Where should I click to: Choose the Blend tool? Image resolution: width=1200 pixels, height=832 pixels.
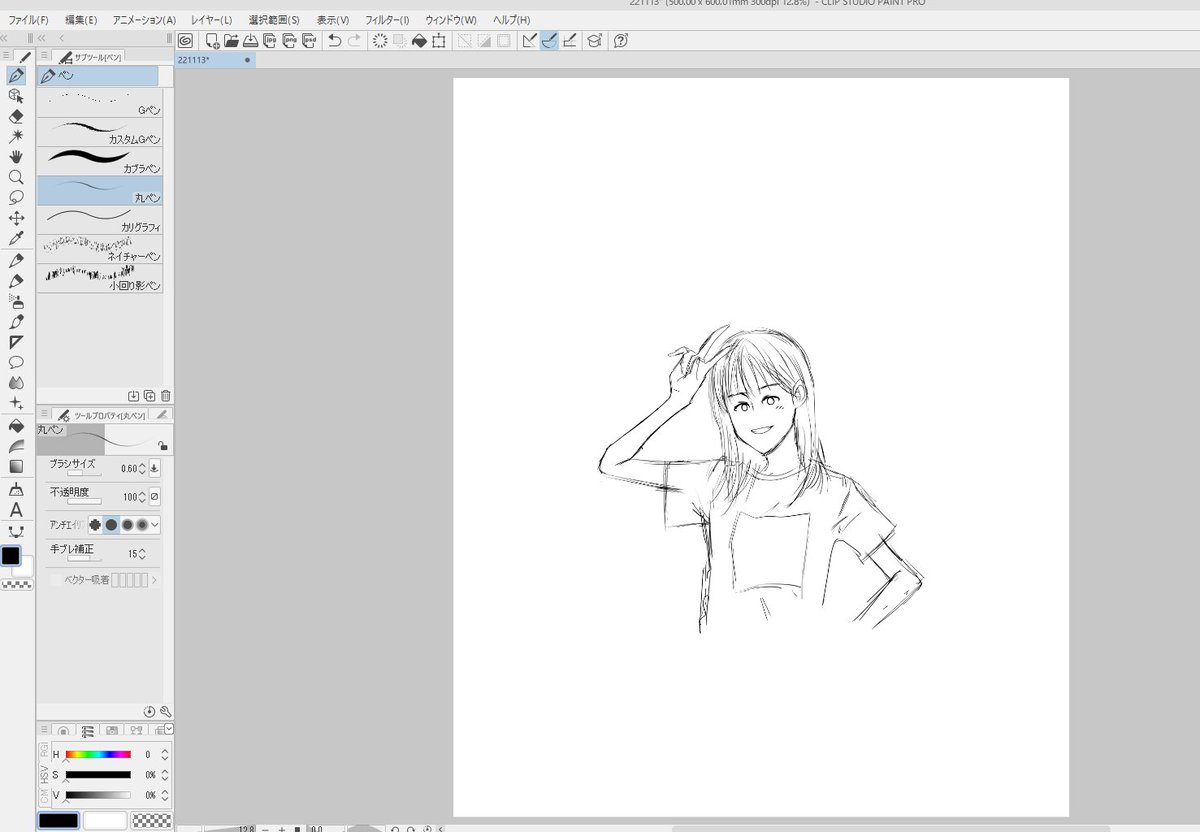coord(16,382)
